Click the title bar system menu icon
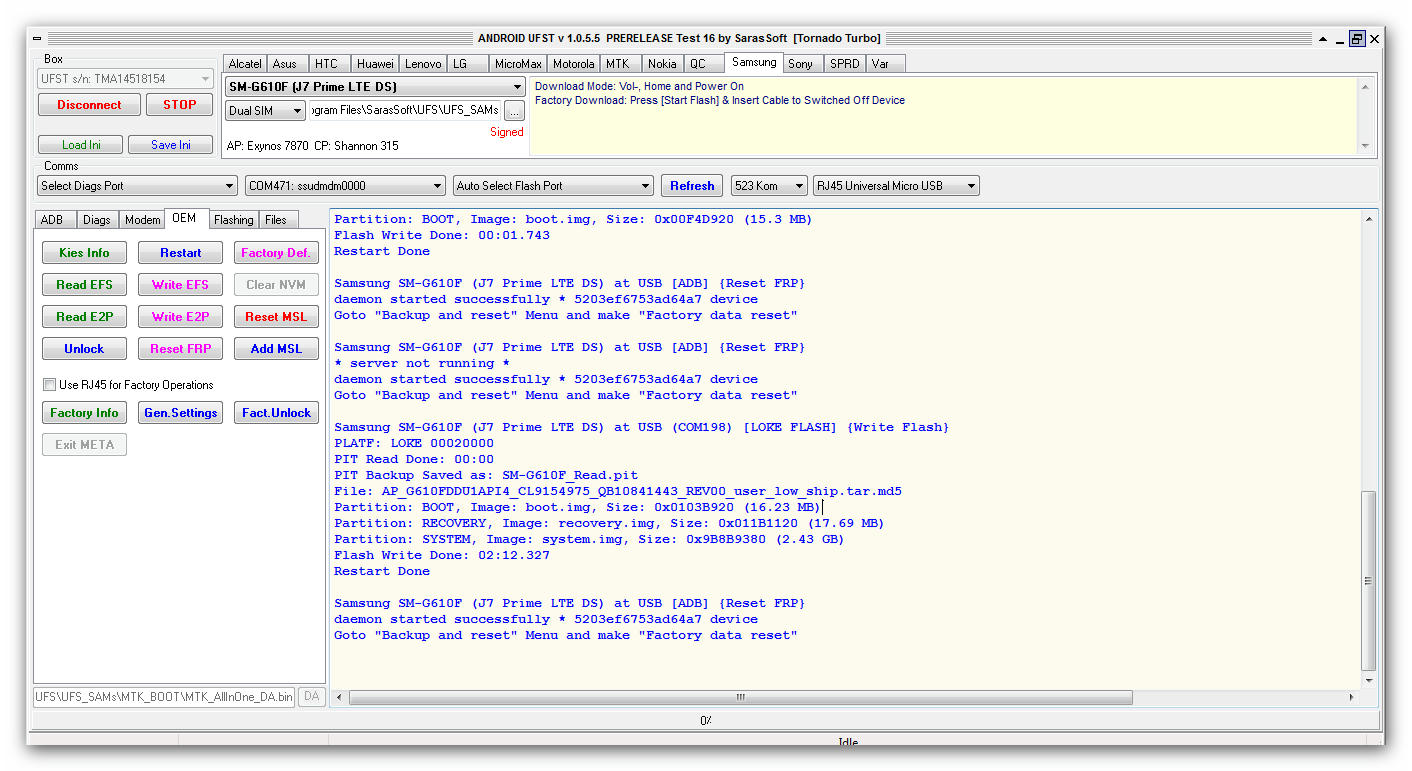 (38, 39)
